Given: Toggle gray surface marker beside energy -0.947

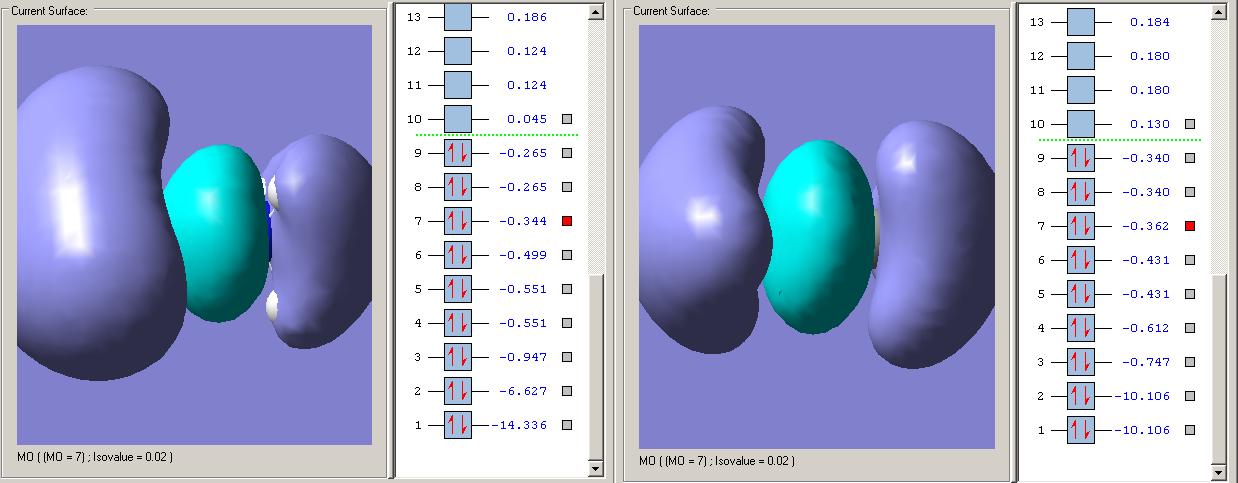Looking at the screenshot, I should (567, 357).
